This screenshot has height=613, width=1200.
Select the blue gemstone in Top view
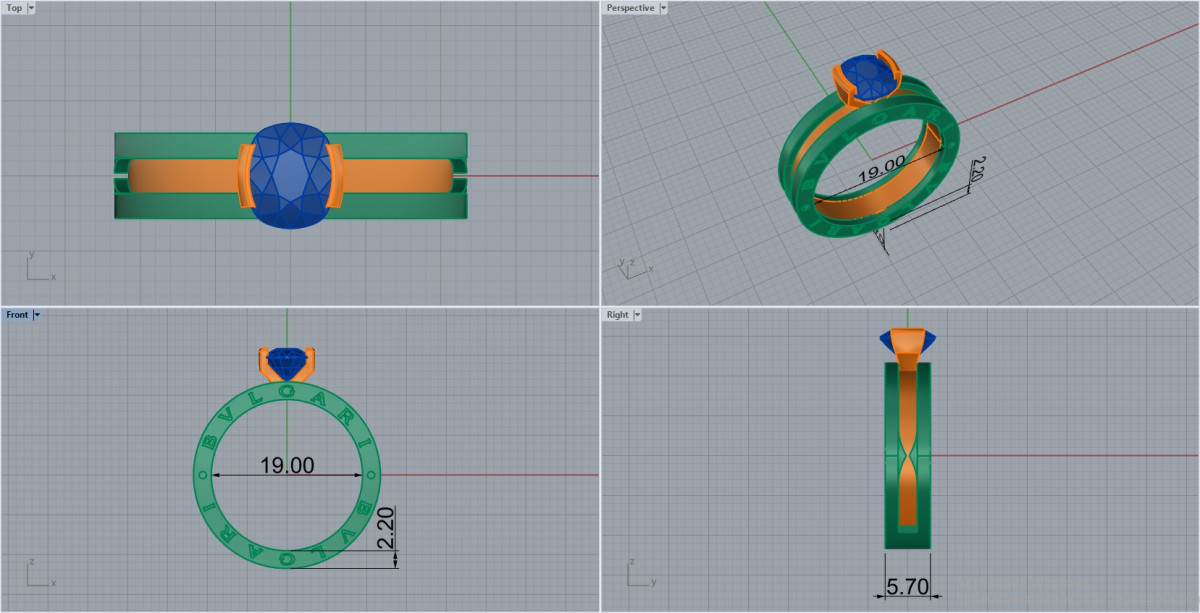pos(290,176)
